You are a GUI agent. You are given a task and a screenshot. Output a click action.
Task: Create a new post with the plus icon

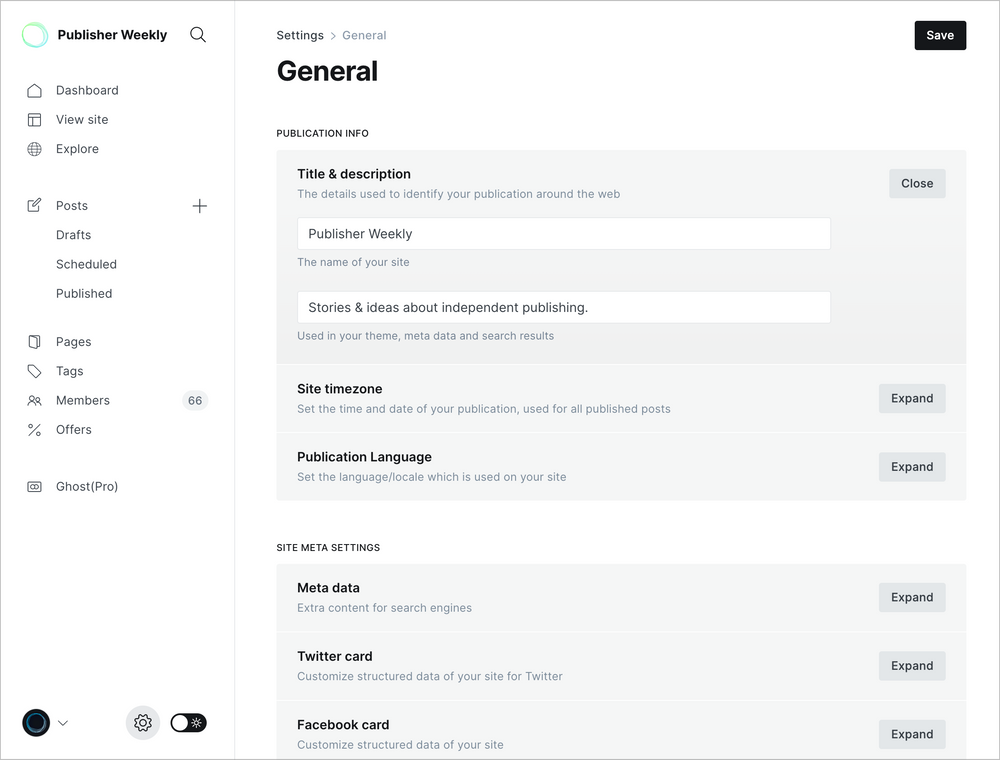pyautogui.click(x=199, y=205)
